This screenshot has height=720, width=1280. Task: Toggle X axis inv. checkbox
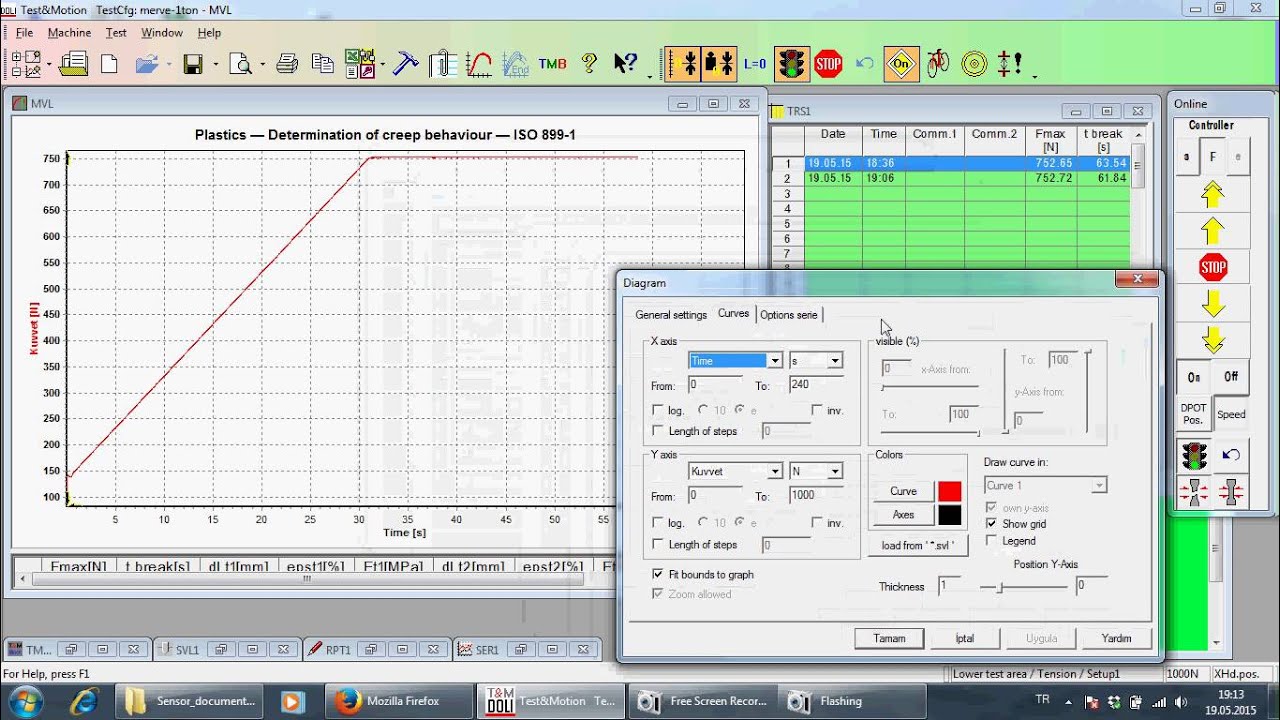point(817,410)
